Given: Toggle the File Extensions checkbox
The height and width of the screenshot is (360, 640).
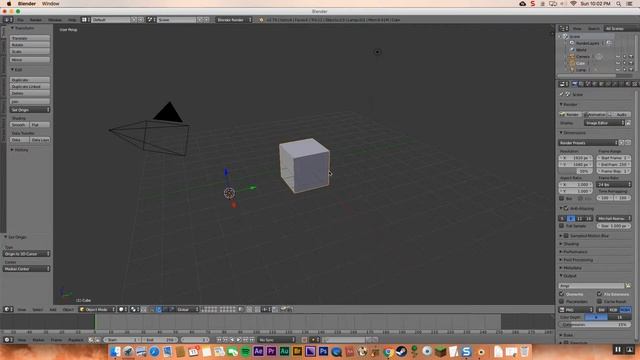Looking at the screenshot, I should [x=599, y=294].
